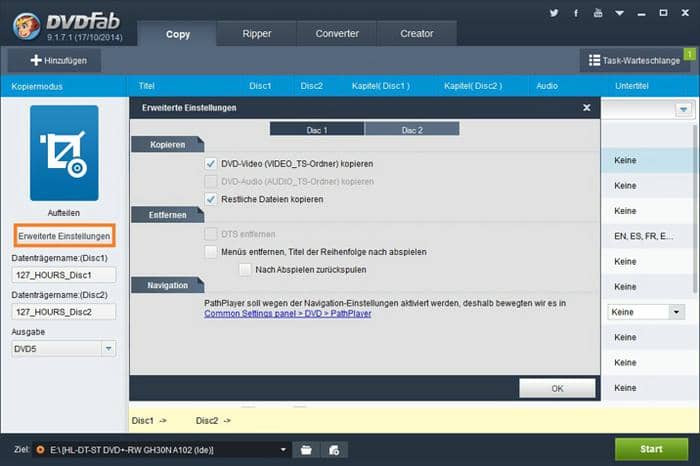Open DVDFab Facebook page icon

pyautogui.click(x=576, y=13)
